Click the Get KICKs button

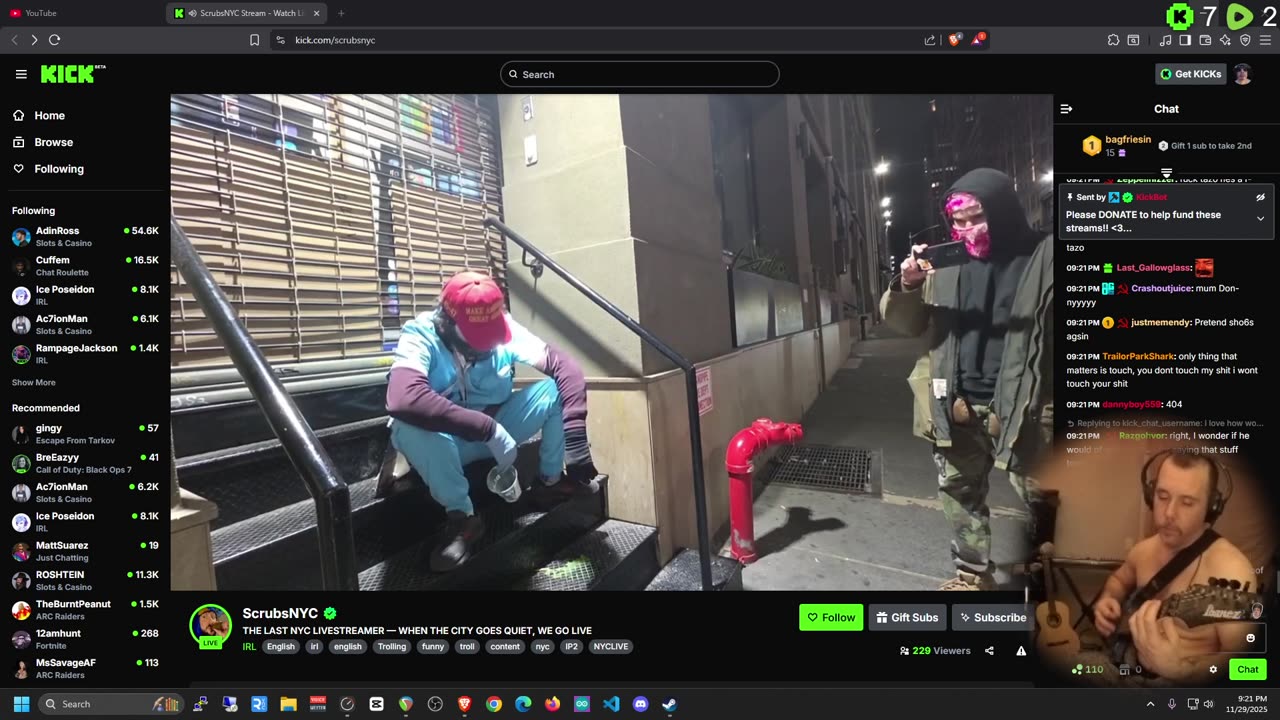(x=1190, y=74)
